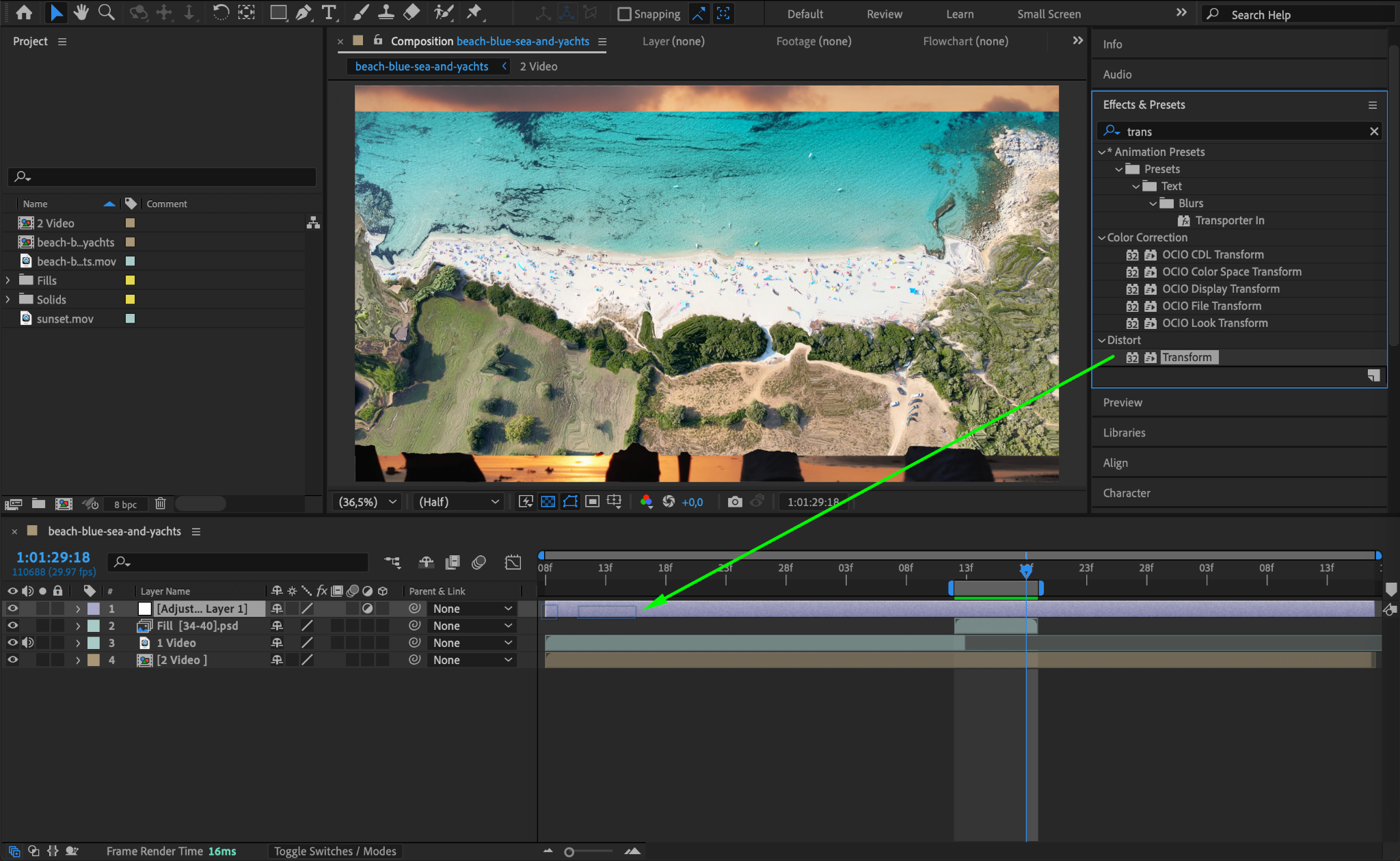The width and height of the screenshot is (1400, 861).
Task: Expand the Fills folder in Project panel
Action: (x=8, y=280)
